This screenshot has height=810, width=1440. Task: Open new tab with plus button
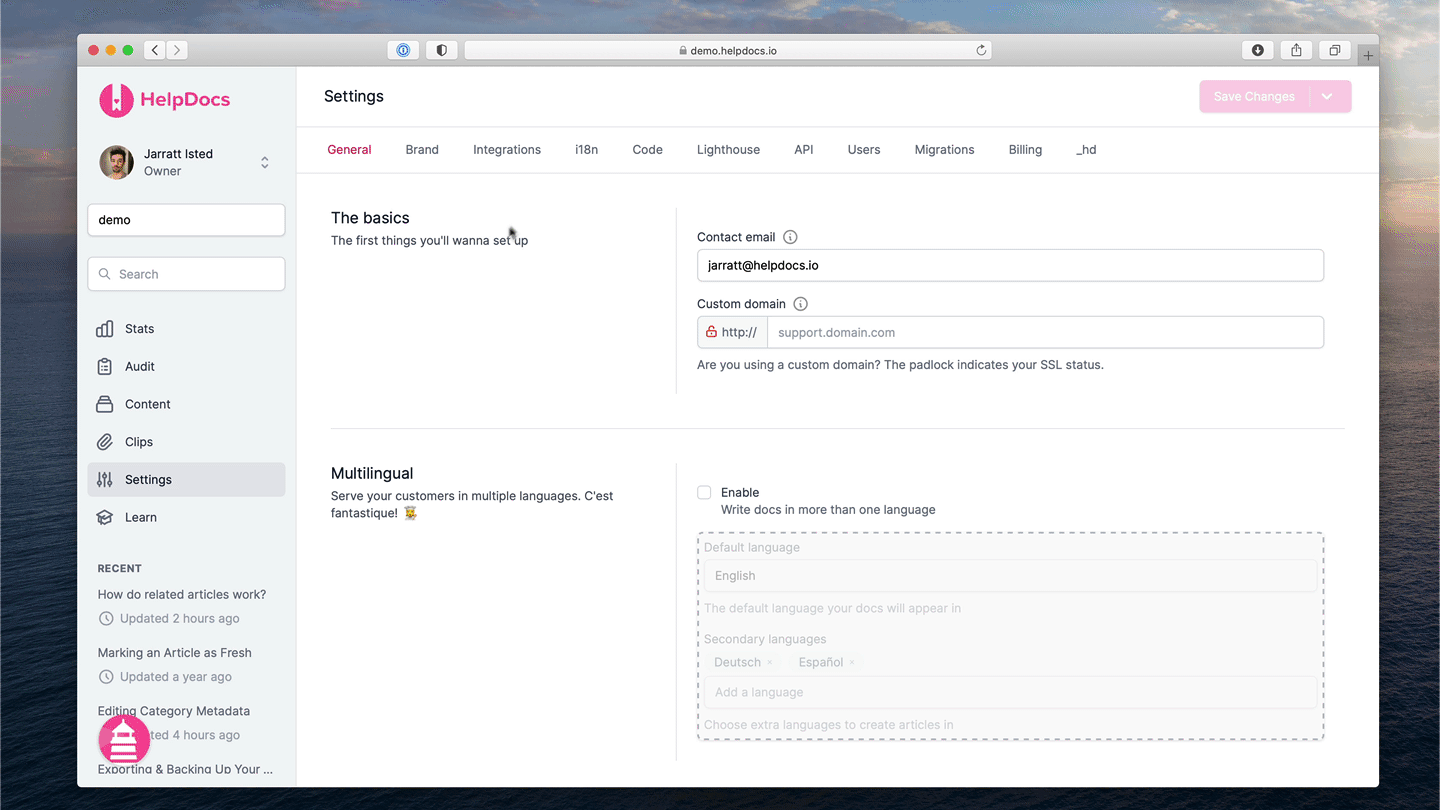[1368, 55]
